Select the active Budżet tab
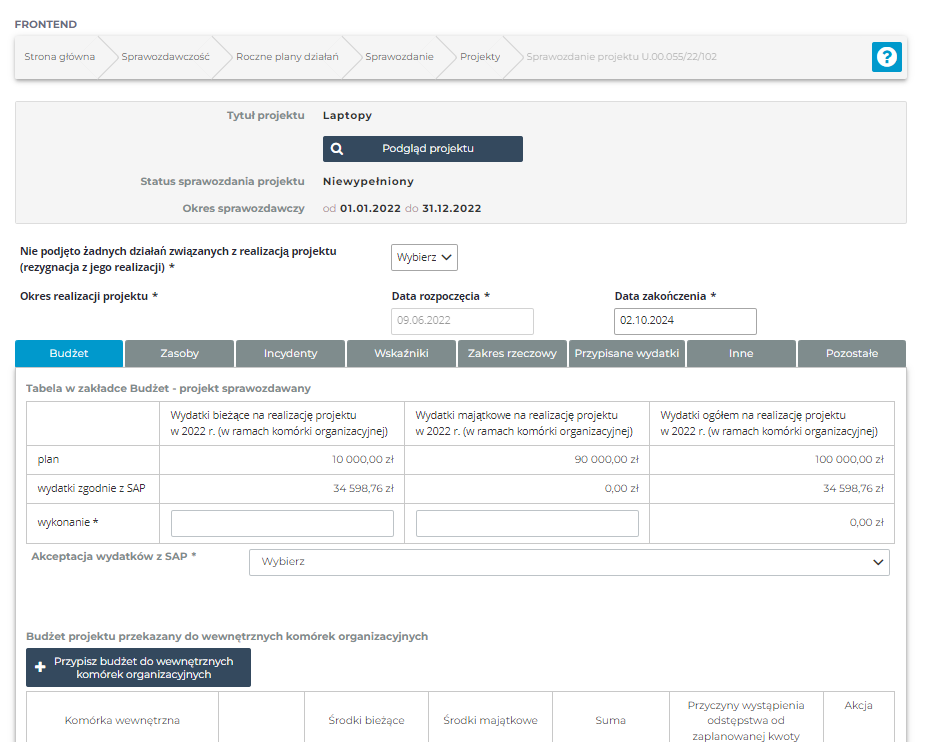The width and height of the screenshot is (927, 742). [69, 353]
